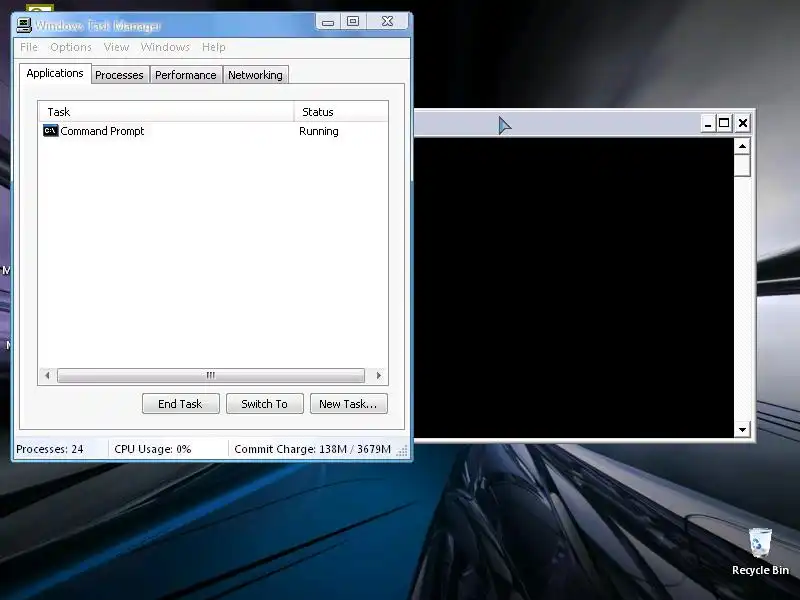Open the Options menu
800x600 pixels.
(x=71, y=47)
